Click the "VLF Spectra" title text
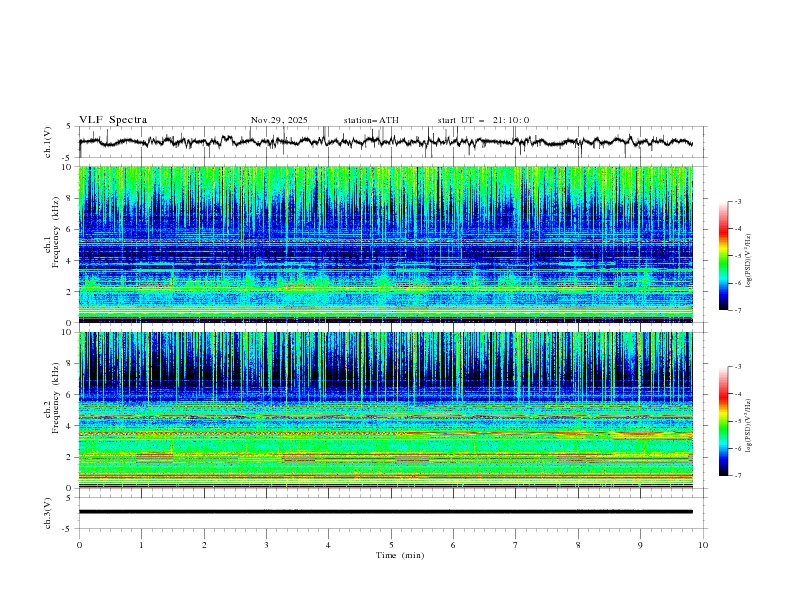 click(x=113, y=120)
